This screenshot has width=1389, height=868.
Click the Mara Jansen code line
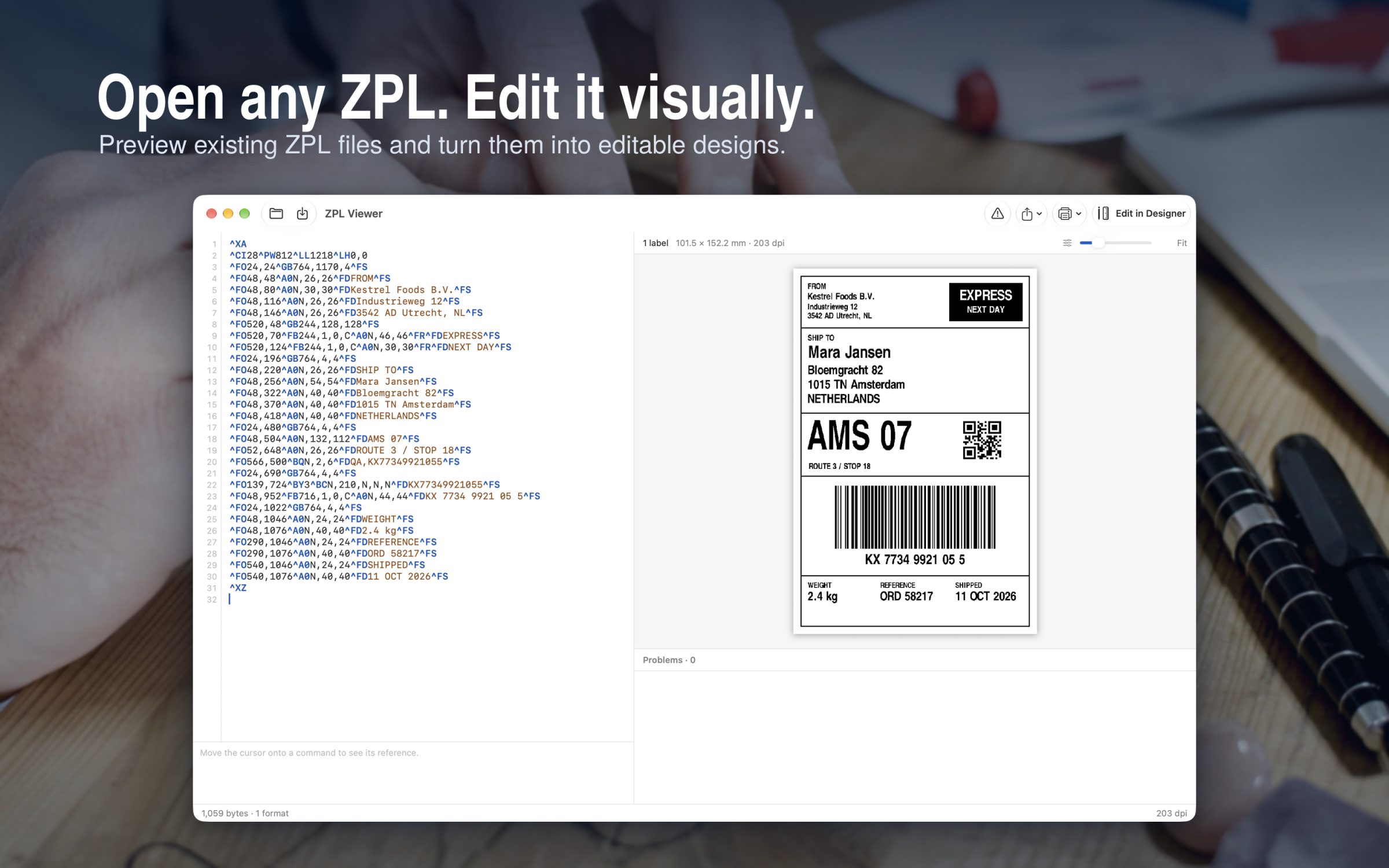coord(333,381)
